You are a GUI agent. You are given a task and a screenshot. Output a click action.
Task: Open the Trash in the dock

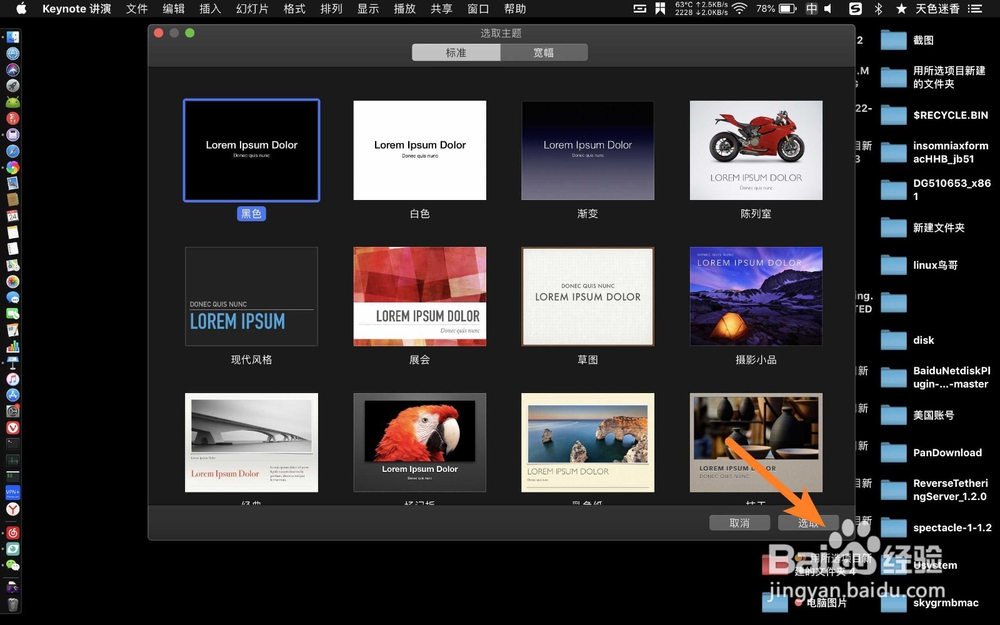coord(13,603)
